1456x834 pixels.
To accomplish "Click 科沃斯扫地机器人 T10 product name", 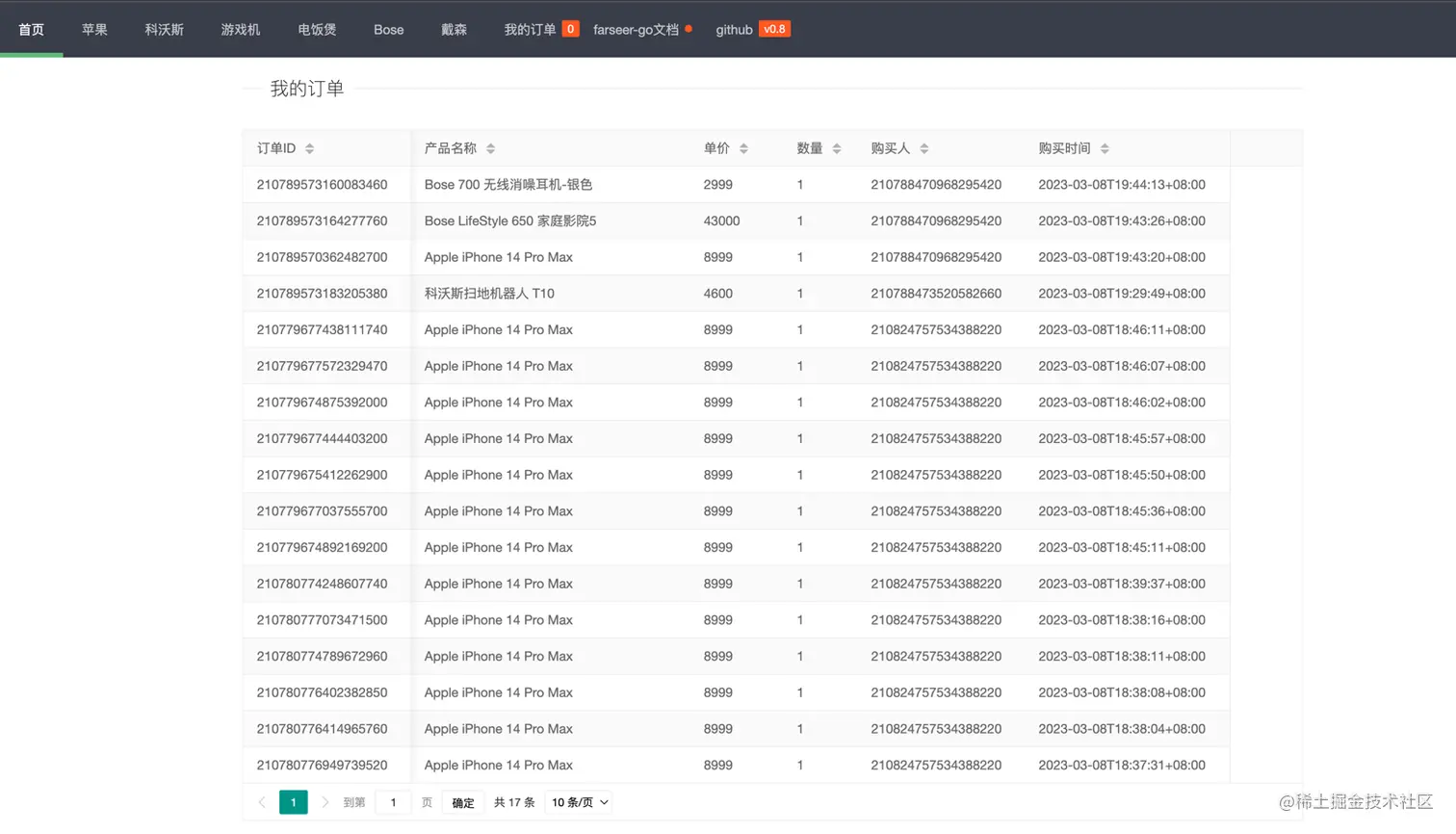I will [489, 294].
